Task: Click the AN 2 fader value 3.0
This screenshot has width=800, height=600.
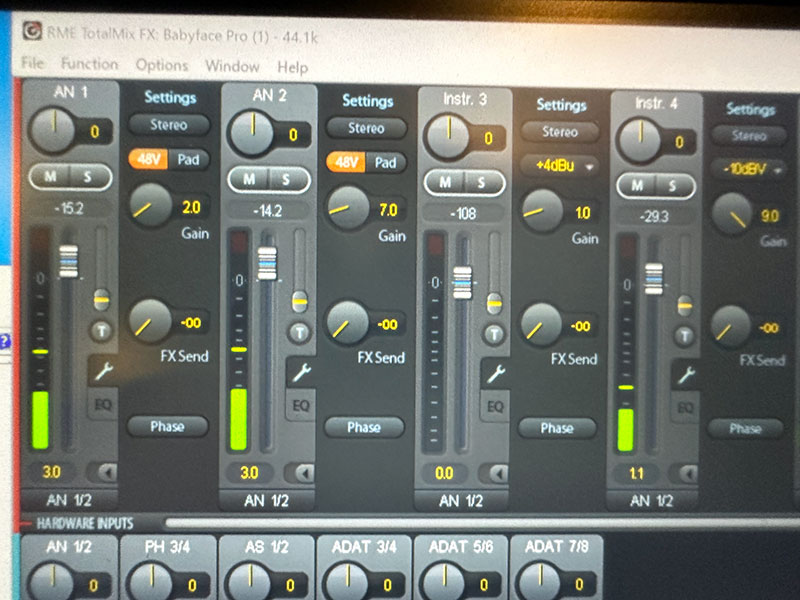Action: [x=249, y=473]
